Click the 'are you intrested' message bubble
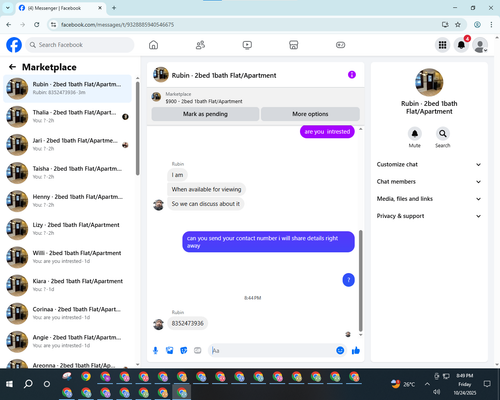The width and height of the screenshot is (500, 400). click(327, 132)
